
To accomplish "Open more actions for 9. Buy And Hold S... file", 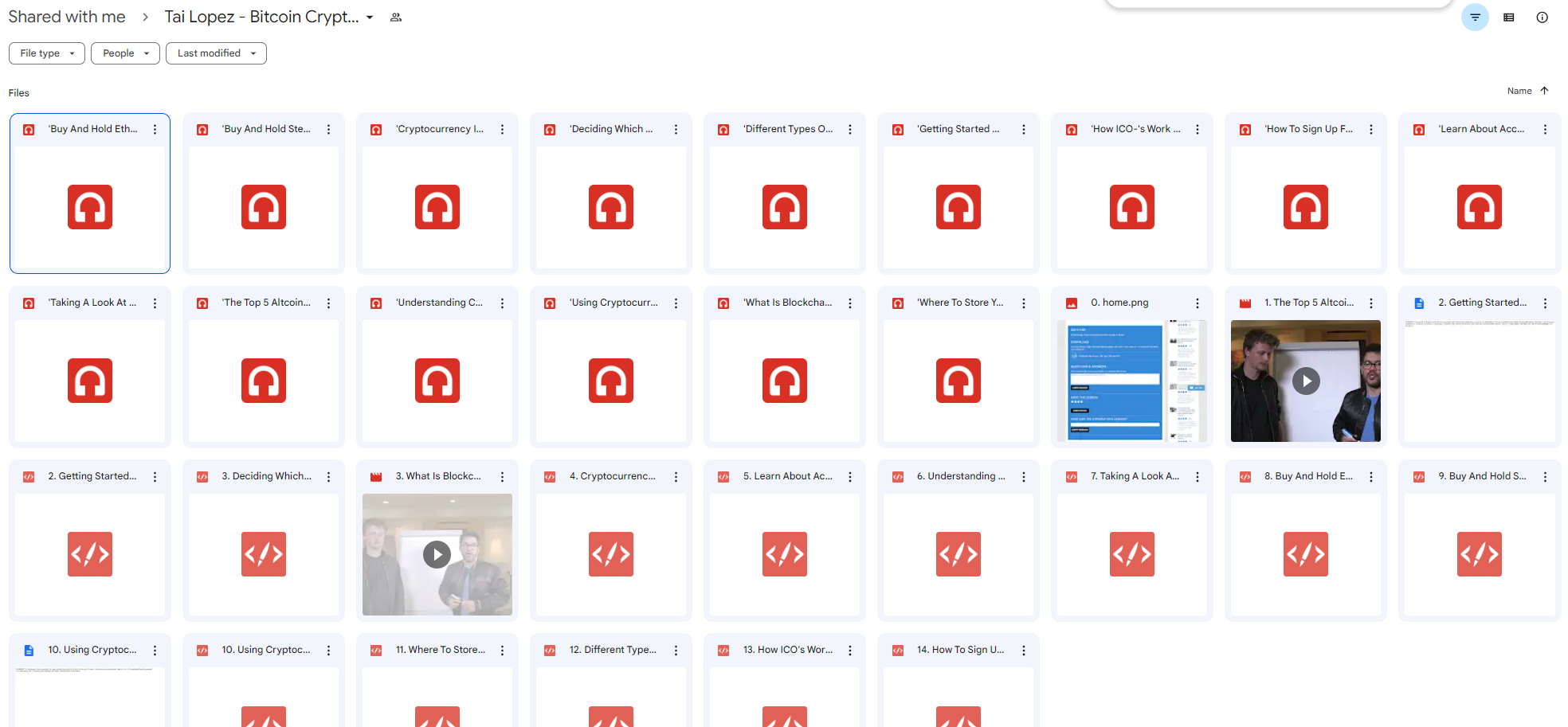I will point(1545,477).
